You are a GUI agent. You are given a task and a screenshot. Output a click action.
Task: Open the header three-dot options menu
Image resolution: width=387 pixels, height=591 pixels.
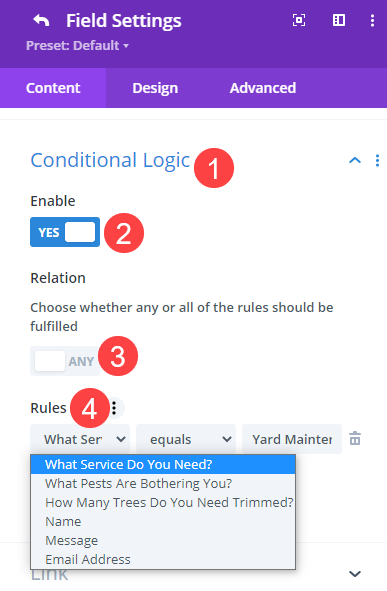tap(372, 20)
